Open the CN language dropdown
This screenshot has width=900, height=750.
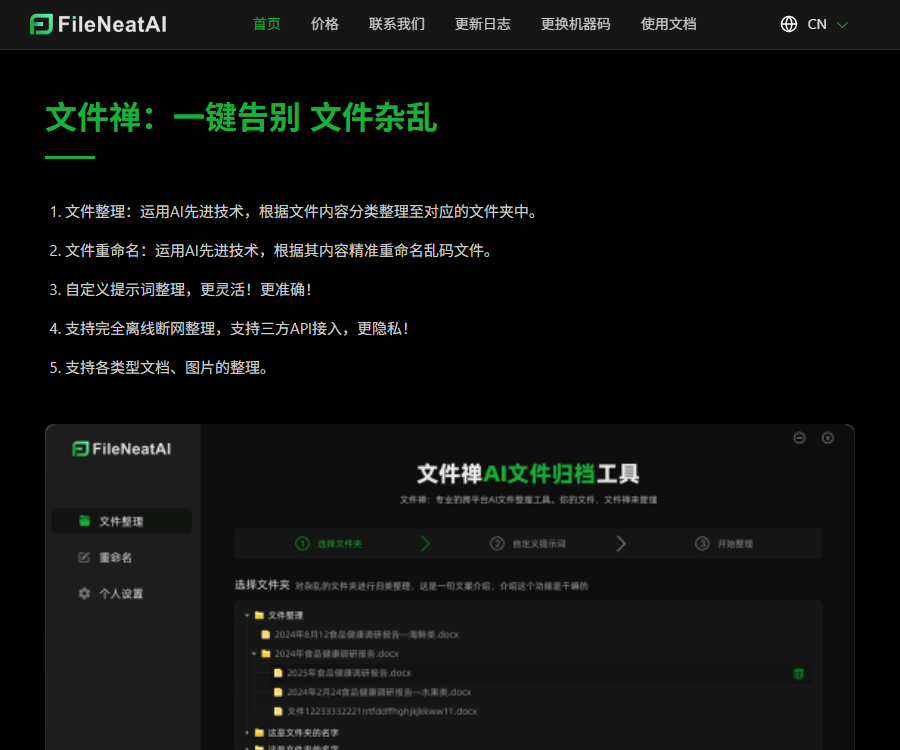[817, 24]
